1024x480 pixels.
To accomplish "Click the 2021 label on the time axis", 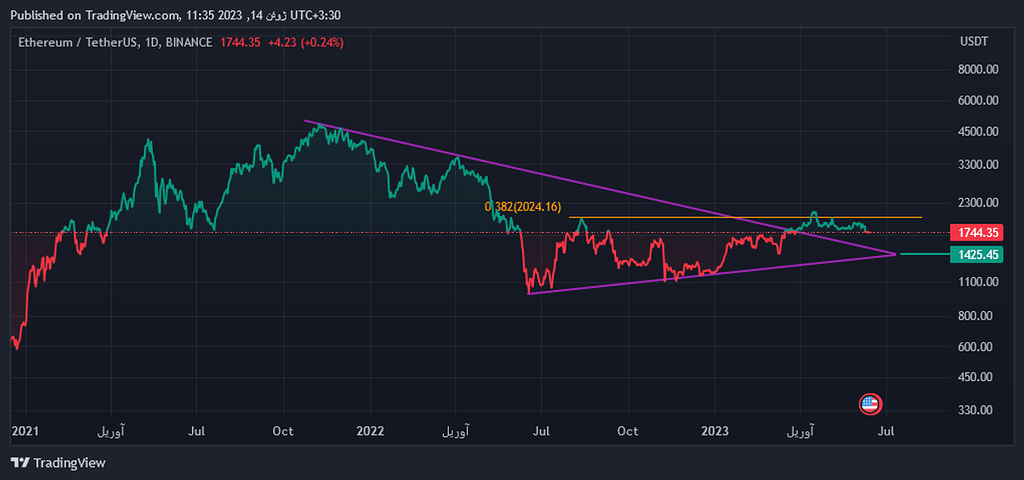I will coord(25,431).
